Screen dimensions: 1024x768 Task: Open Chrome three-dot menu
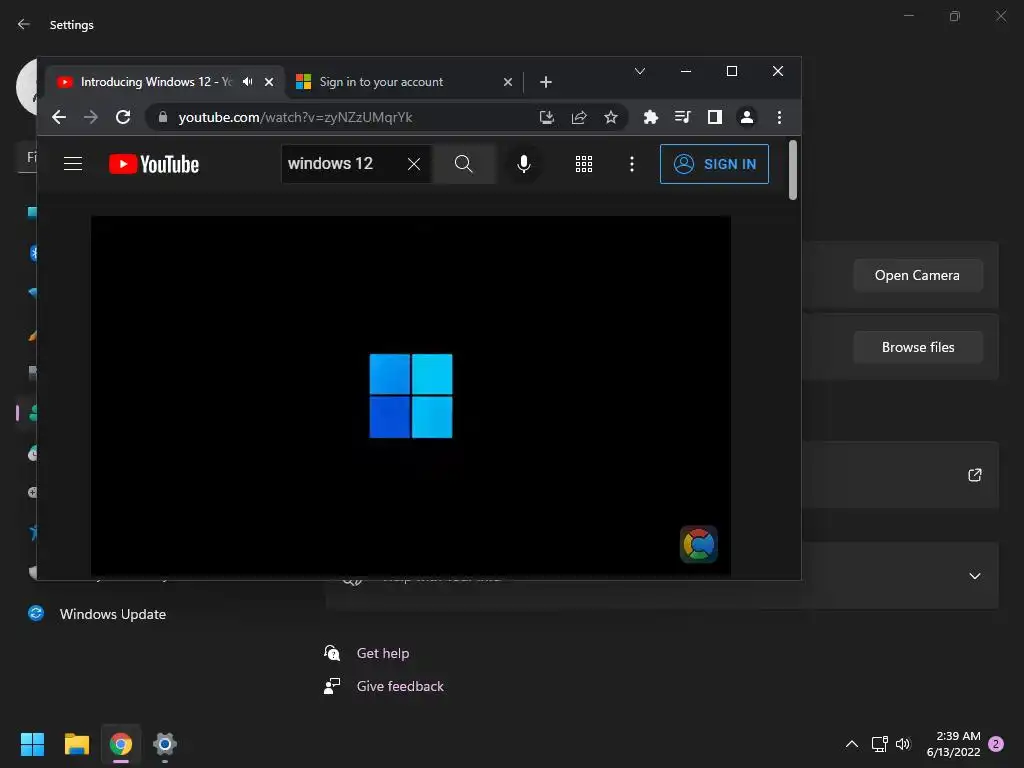tap(779, 118)
